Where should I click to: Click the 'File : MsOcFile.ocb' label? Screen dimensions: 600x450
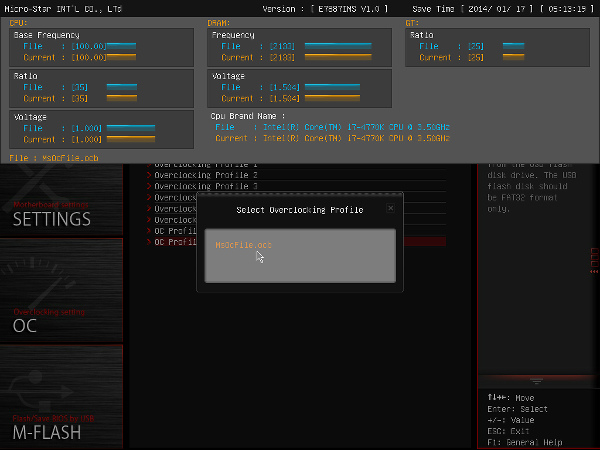[x=54, y=158]
